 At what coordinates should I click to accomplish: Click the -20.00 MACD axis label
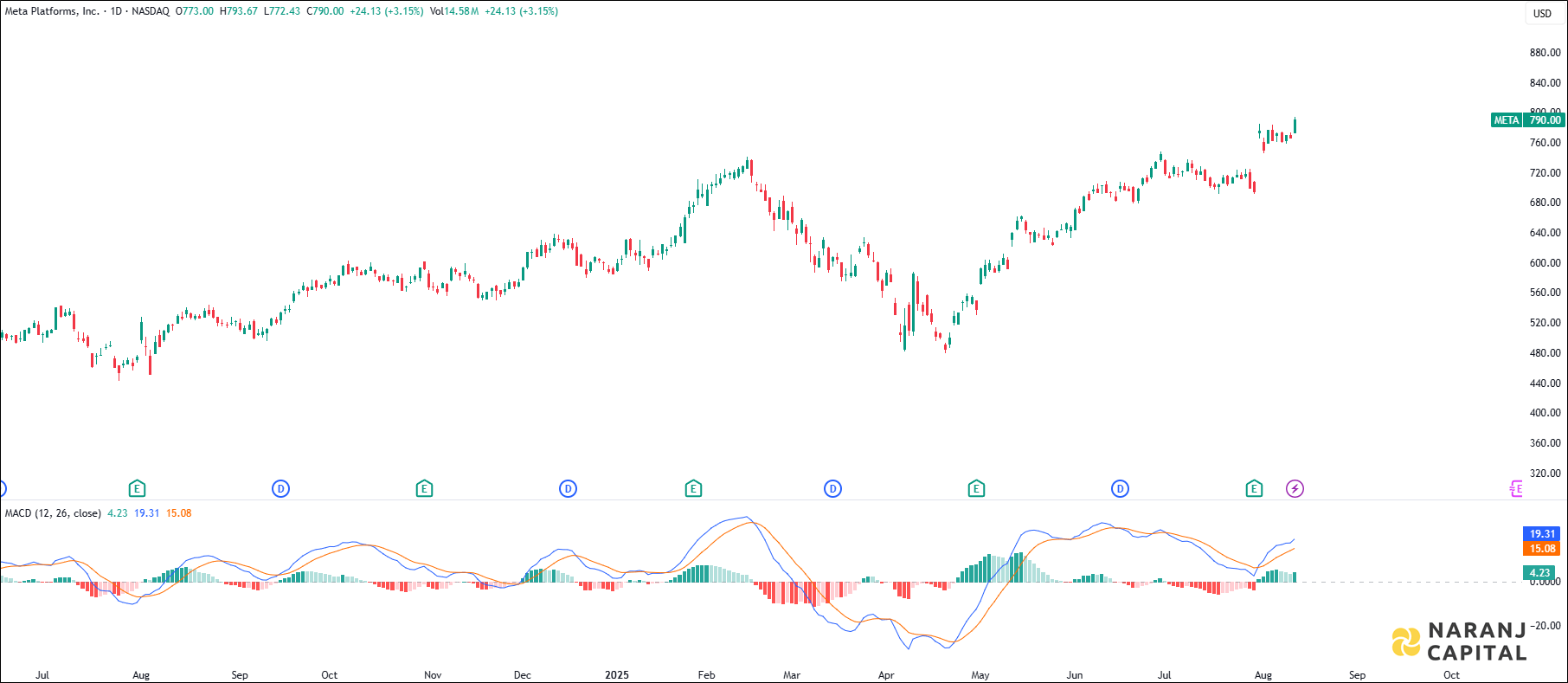coord(1545,626)
